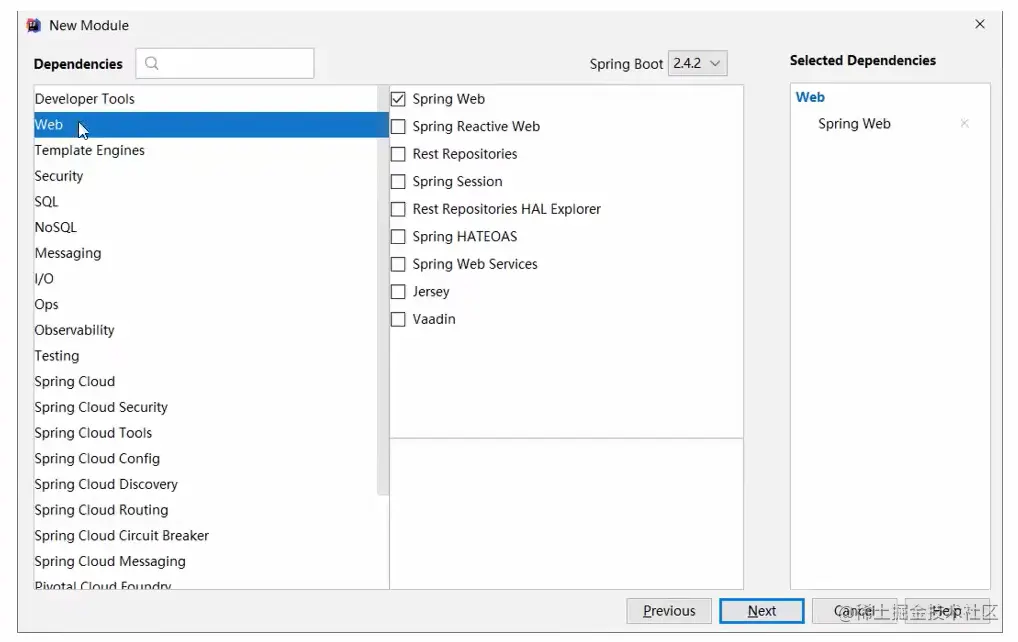Enable Spring HATEOAS dependency

(398, 237)
